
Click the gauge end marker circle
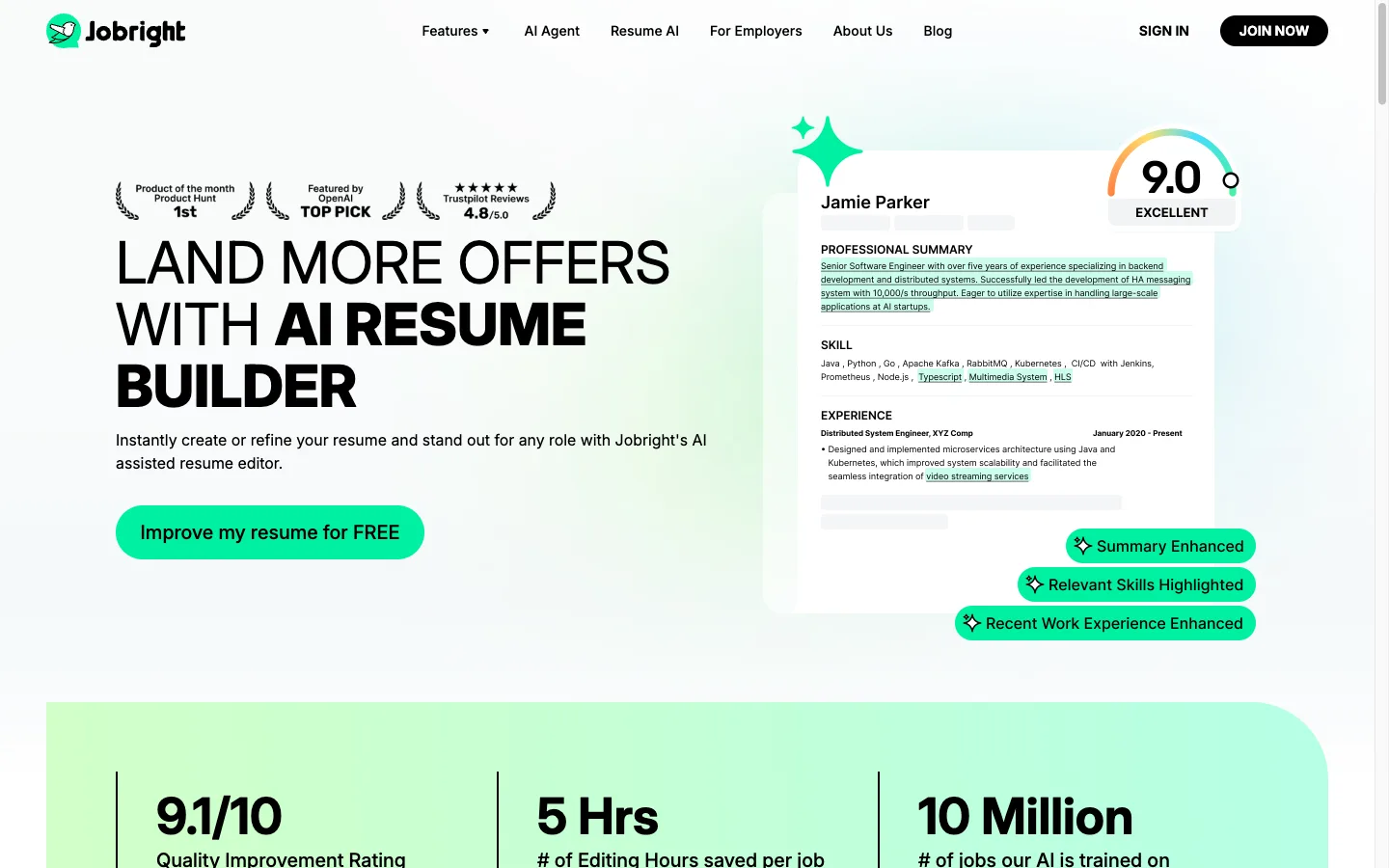click(x=1231, y=180)
